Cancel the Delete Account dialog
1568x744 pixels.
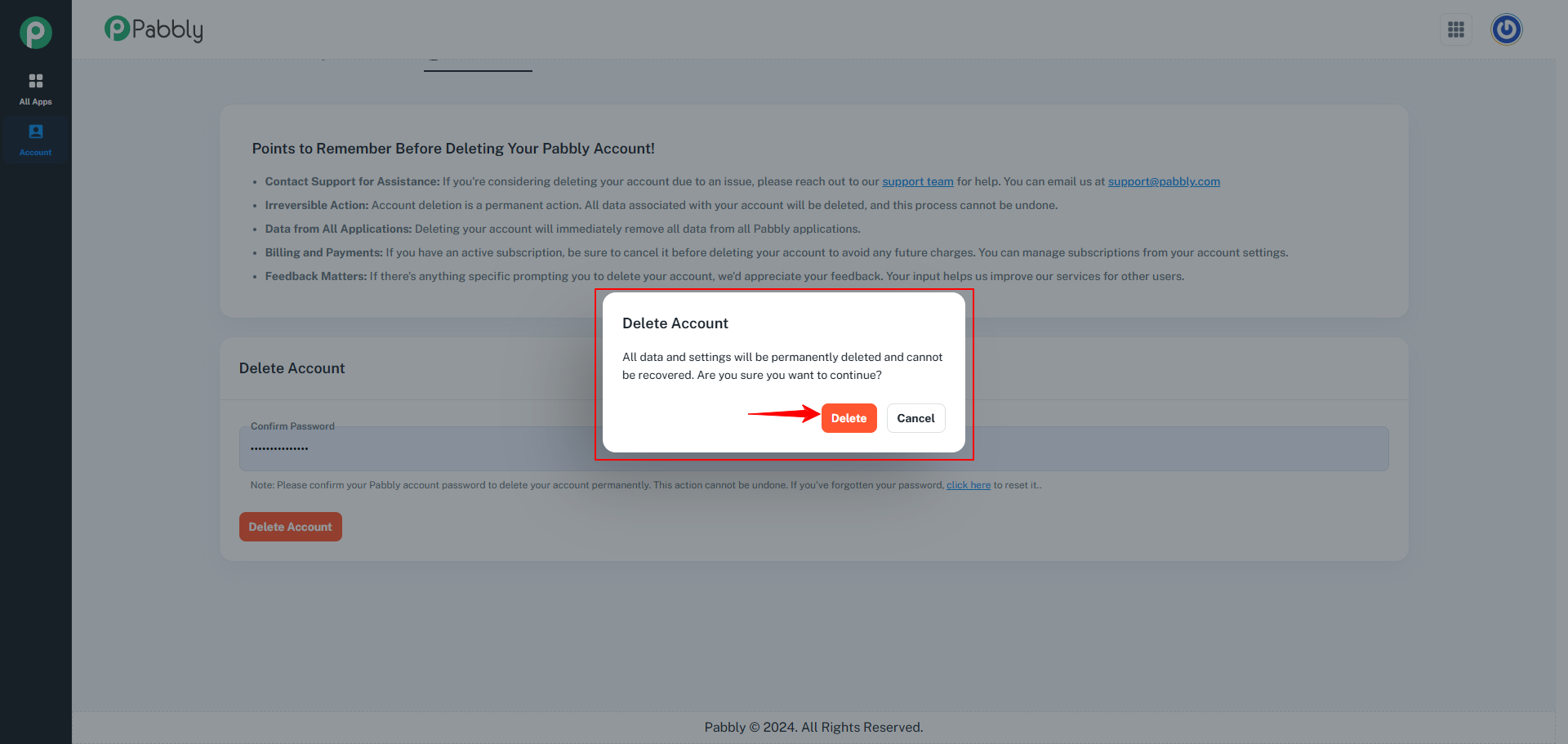(915, 418)
